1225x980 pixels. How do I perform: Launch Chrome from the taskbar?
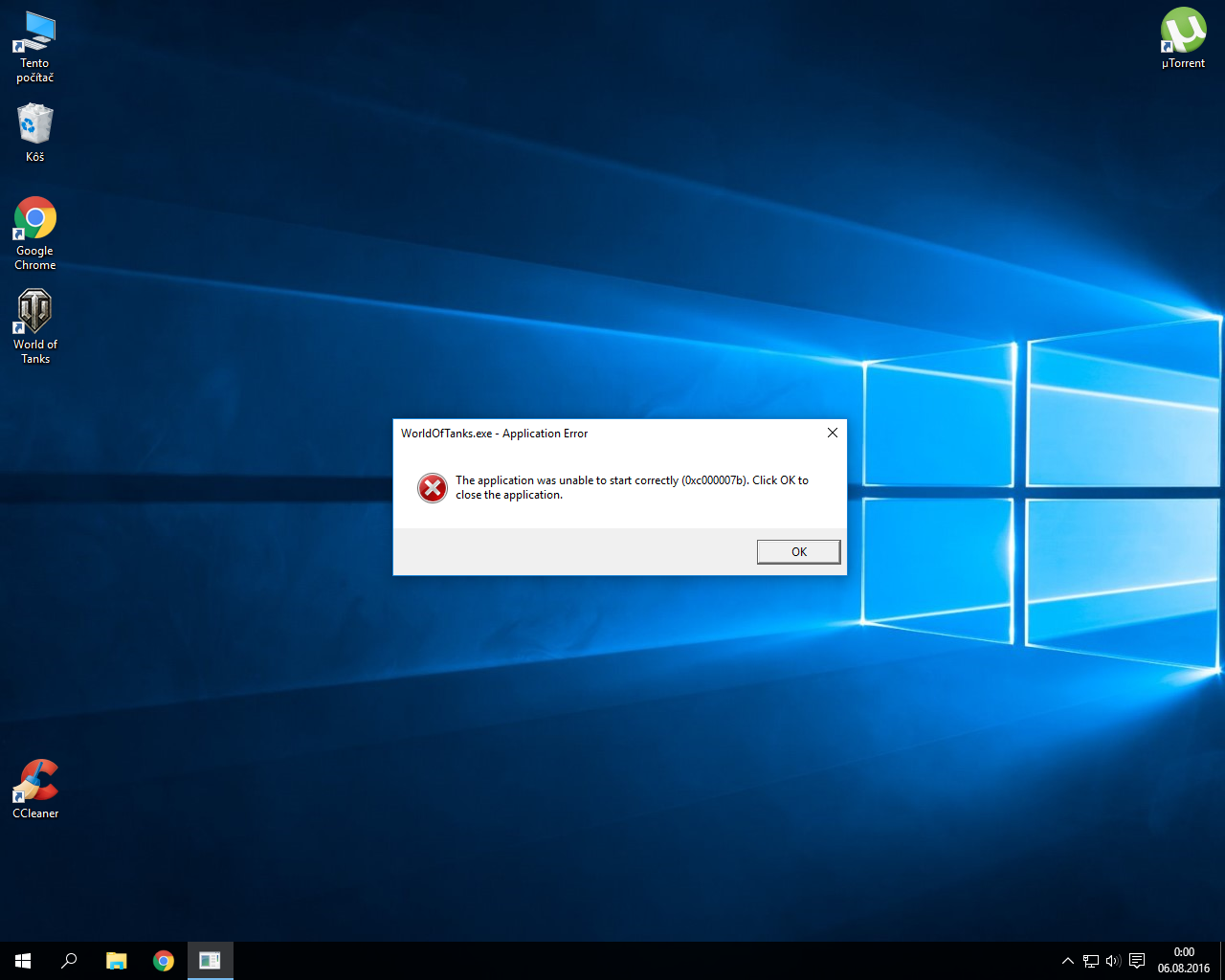[164, 961]
